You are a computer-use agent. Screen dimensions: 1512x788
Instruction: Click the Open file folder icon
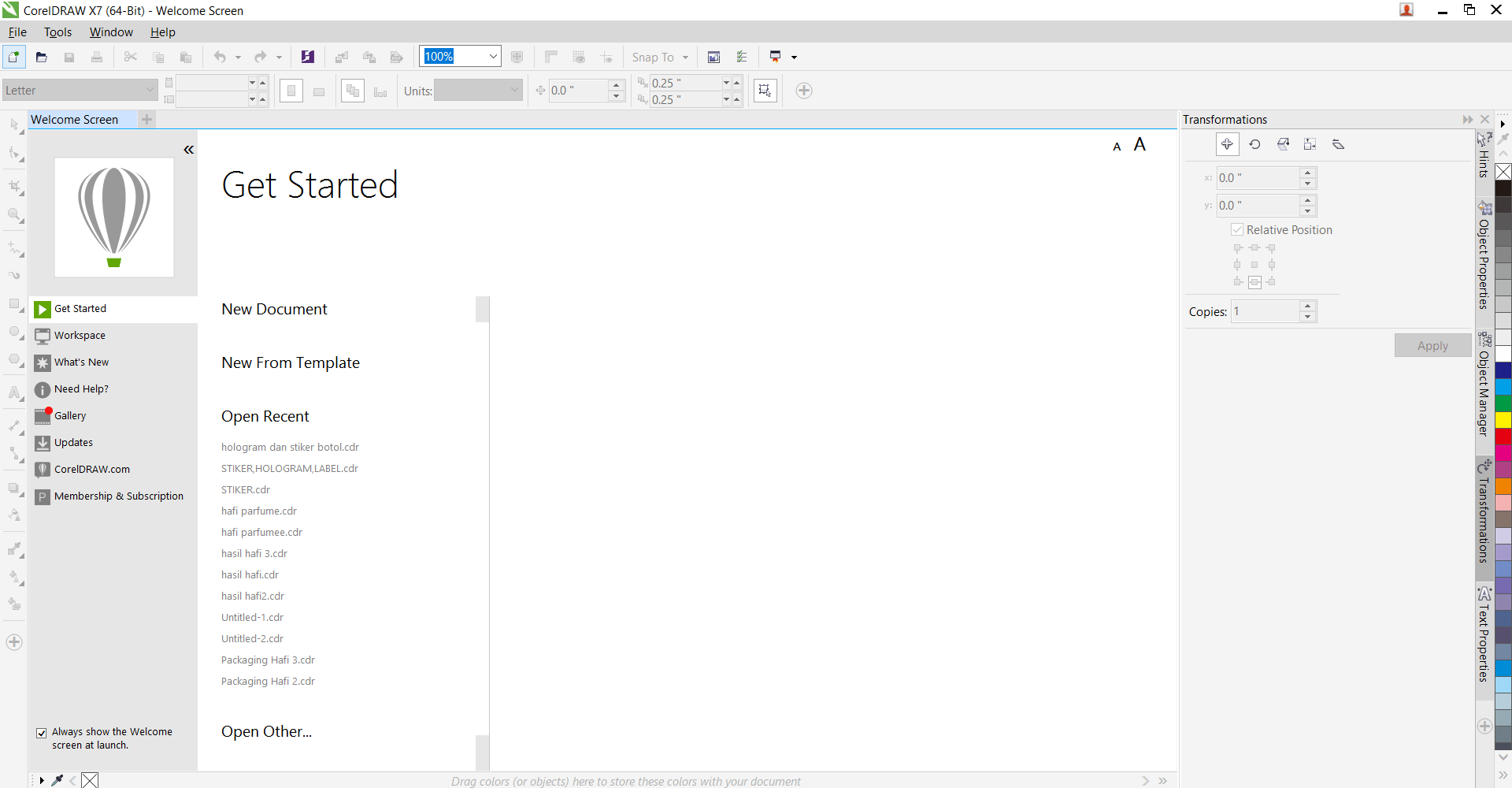pos(42,57)
